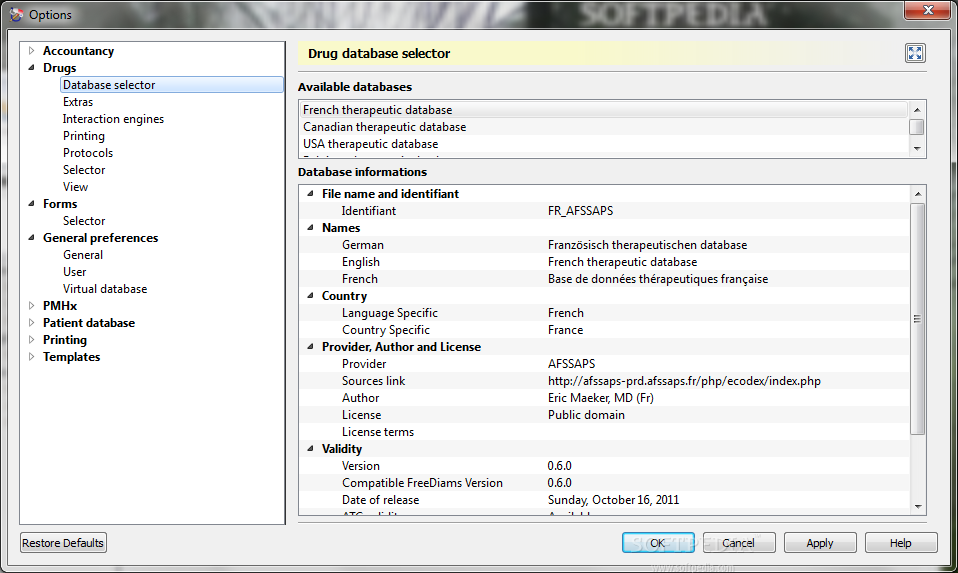Select USA therapeutic database in list
The height and width of the screenshot is (573, 958).
(x=604, y=144)
